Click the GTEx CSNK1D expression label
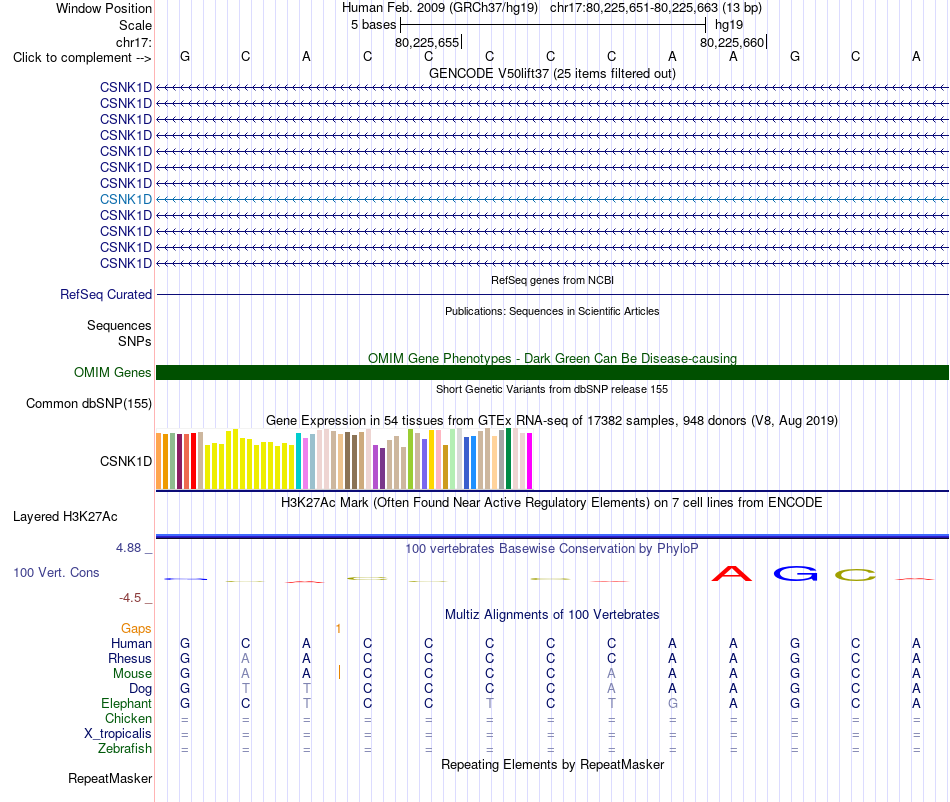The image size is (950, 802). [x=126, y=462]
